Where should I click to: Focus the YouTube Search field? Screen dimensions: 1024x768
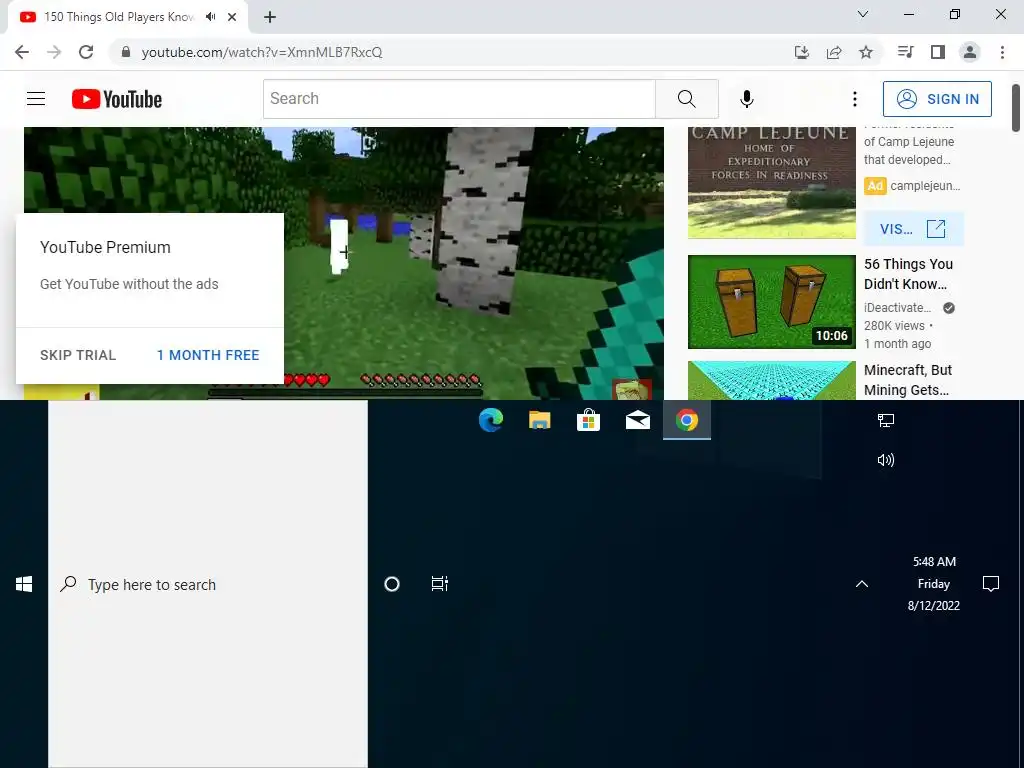pos(459,99)
